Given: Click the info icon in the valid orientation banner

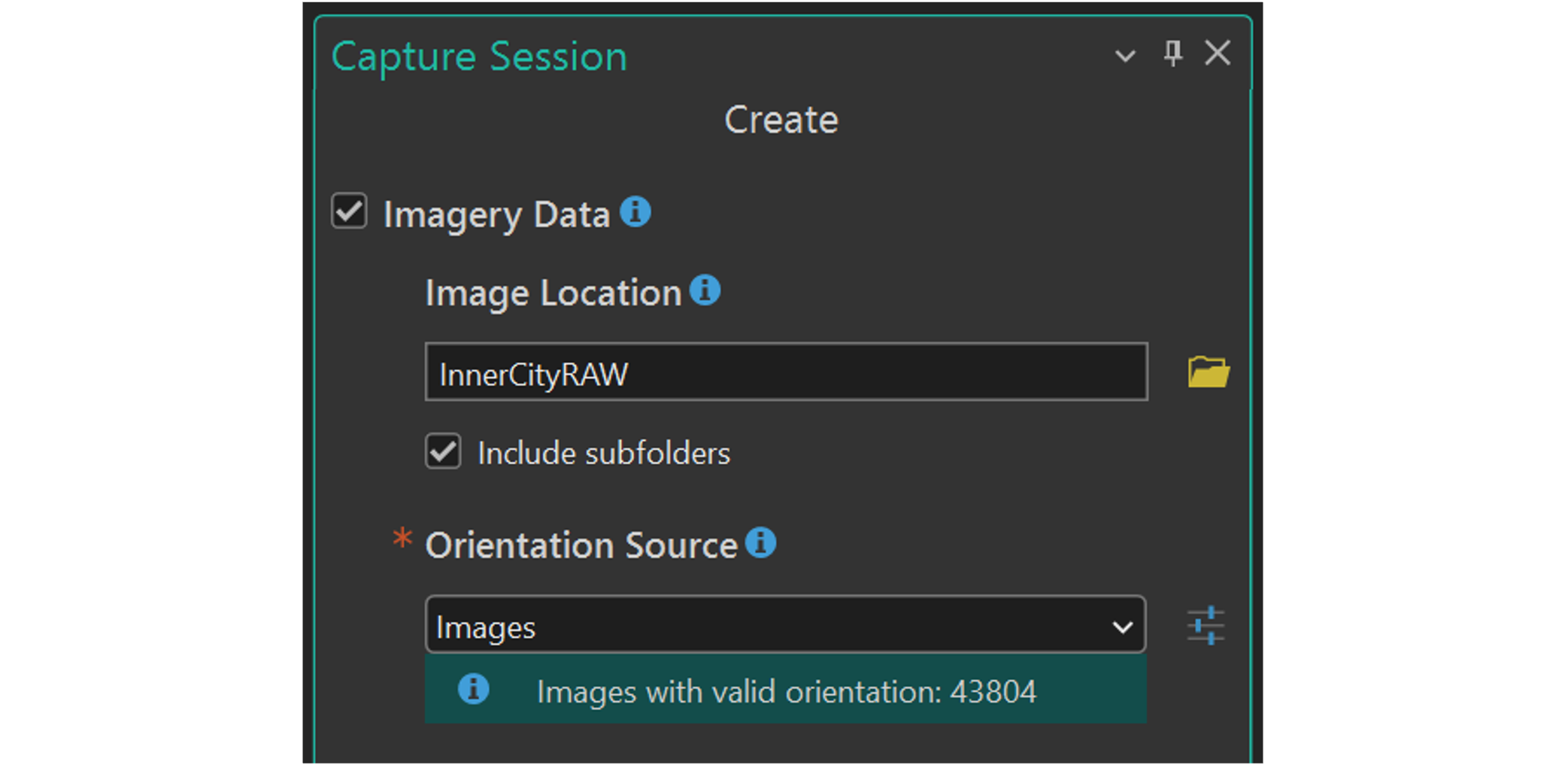Looking at the screenshot, I should (x=472, y=689).
